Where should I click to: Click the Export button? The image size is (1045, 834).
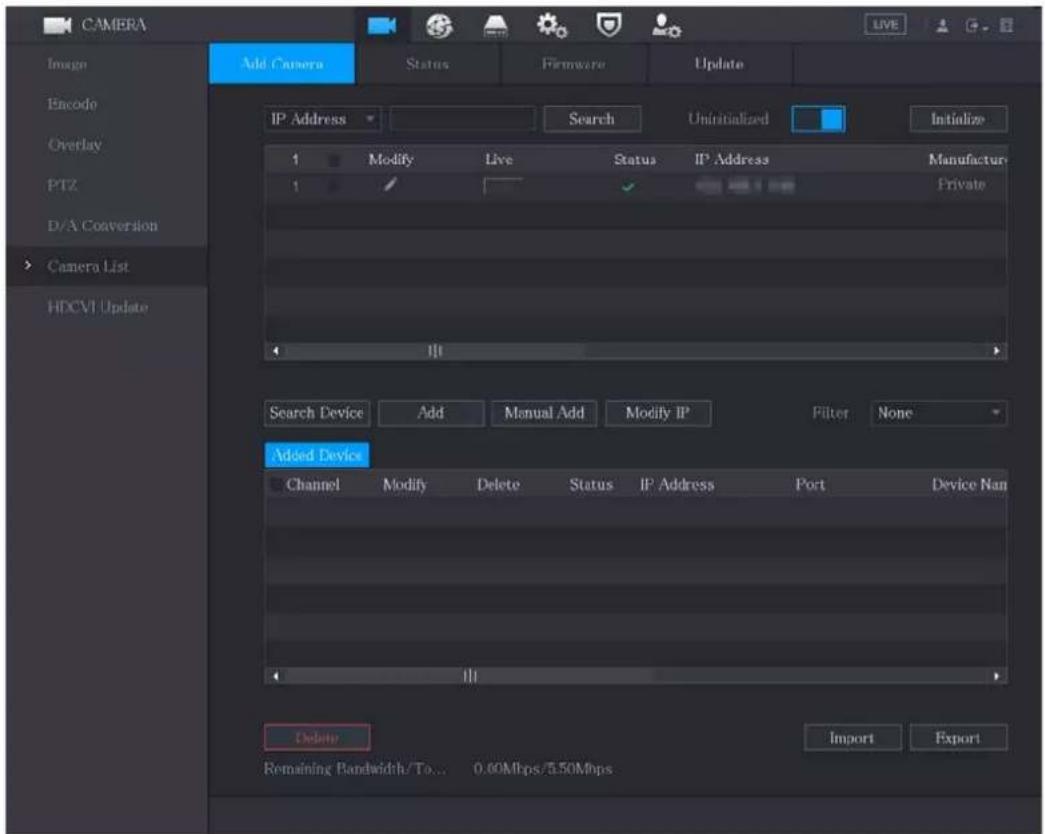[958, 738]
